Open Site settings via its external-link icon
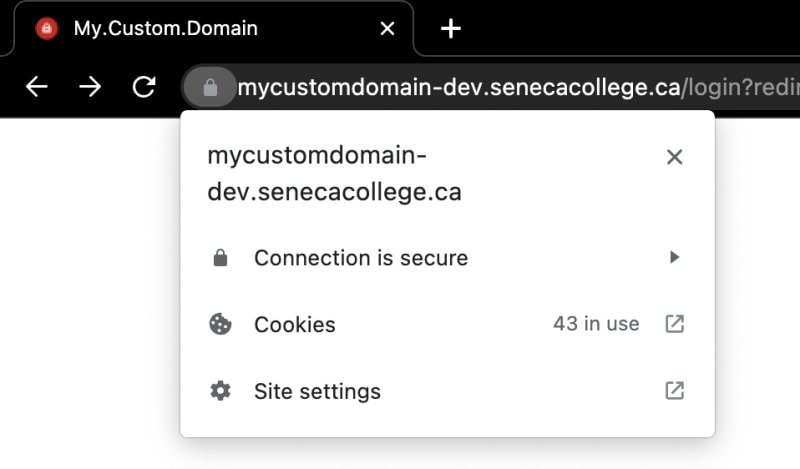800x469 pixels. coord(674,390)
